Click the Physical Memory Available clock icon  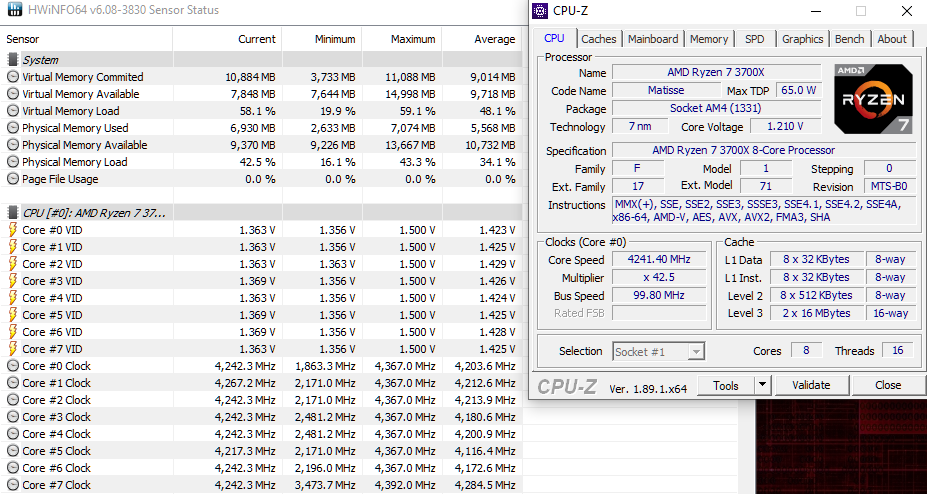coord(12,145)
